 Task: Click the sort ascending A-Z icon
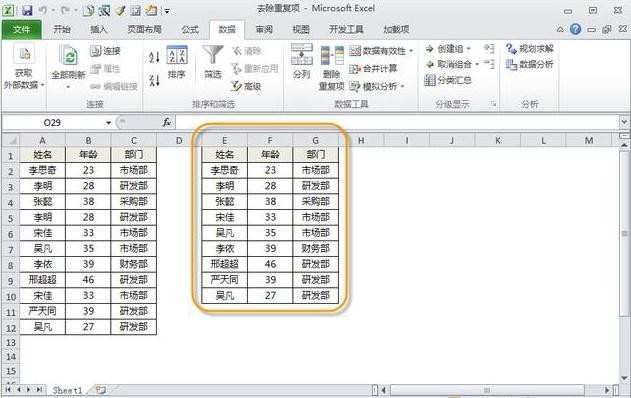(154, 57)
